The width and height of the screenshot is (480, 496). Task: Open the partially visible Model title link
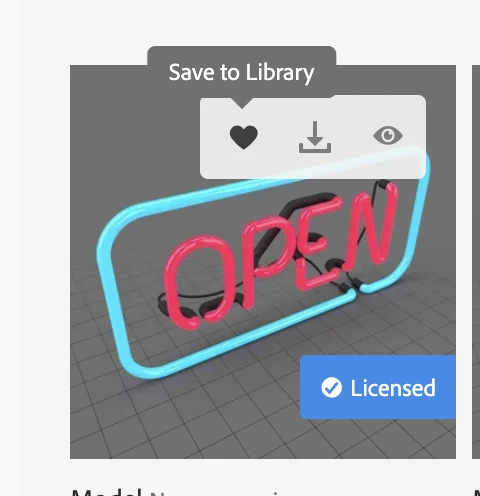tap(107, 492)
